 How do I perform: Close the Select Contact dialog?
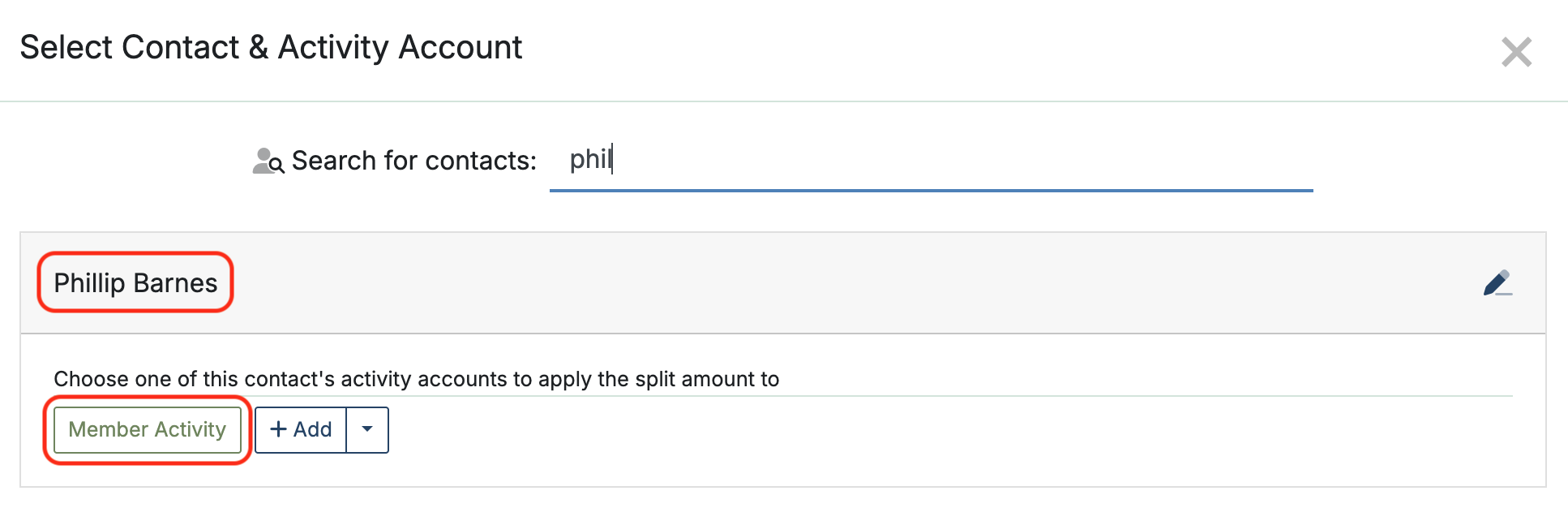1516,52
